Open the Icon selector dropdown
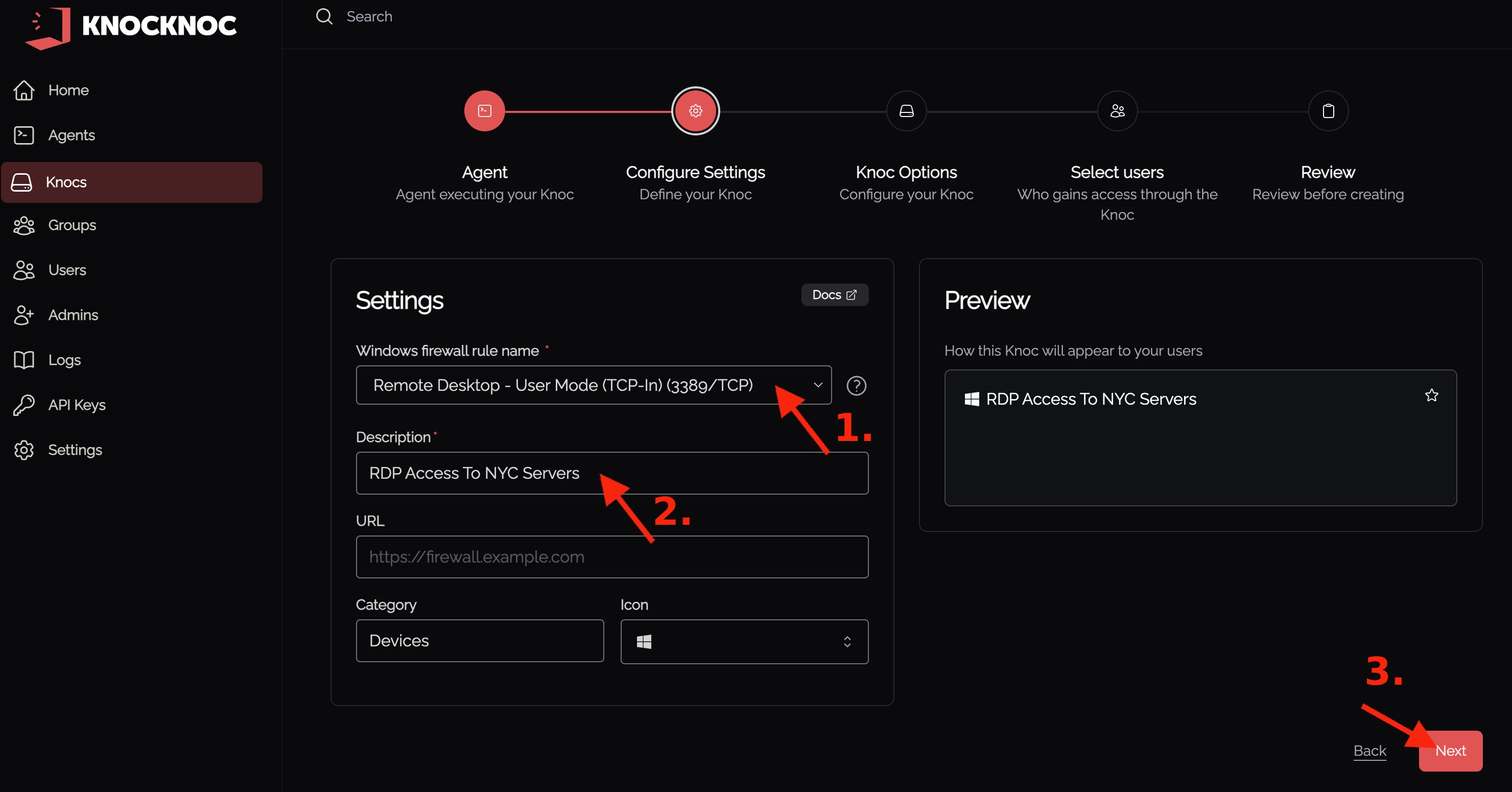Viewport: 1512px width, 792px height. [744, 641]
